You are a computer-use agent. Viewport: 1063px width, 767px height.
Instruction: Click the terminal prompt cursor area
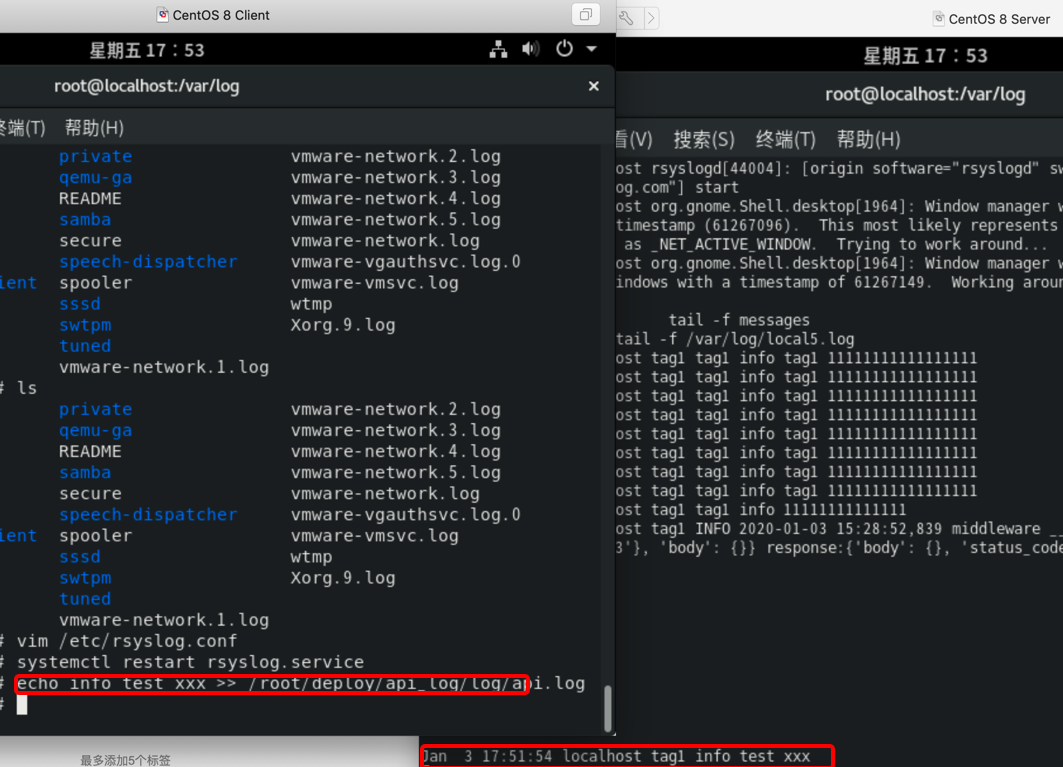click(x=22, y=705)
